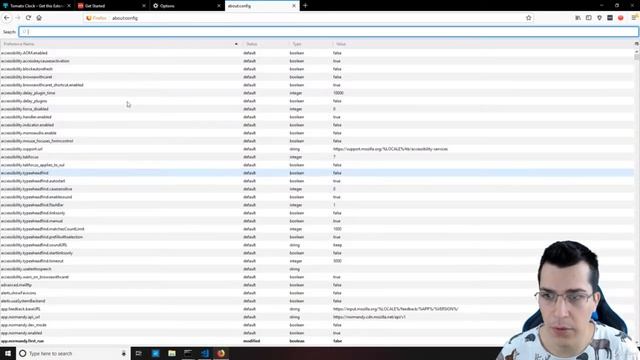Select the accessibility.support.url preference
This screenshot has height=360, width=640.
(317, 149)
